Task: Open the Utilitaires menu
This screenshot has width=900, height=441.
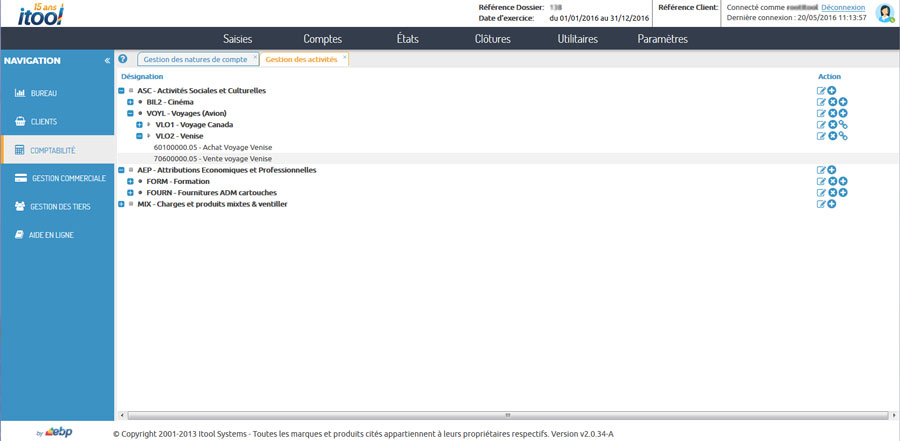Action: coord(577,39)
